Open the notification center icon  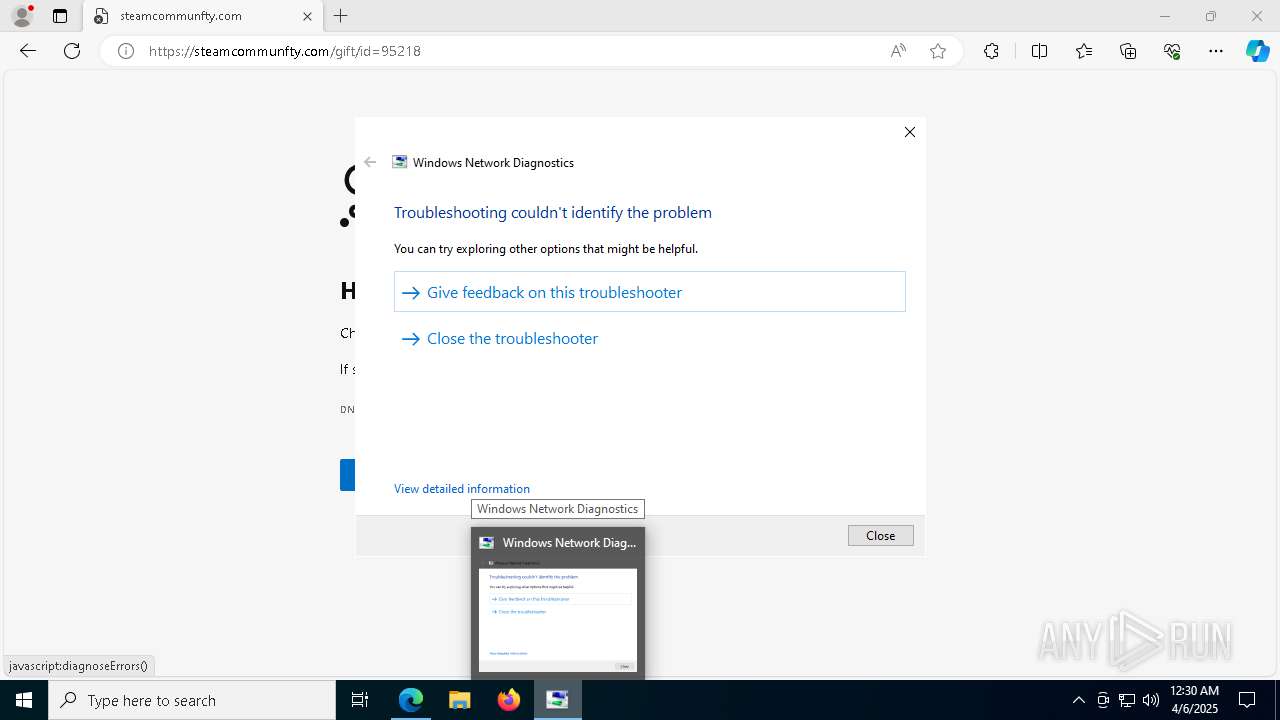point(1248,700)
